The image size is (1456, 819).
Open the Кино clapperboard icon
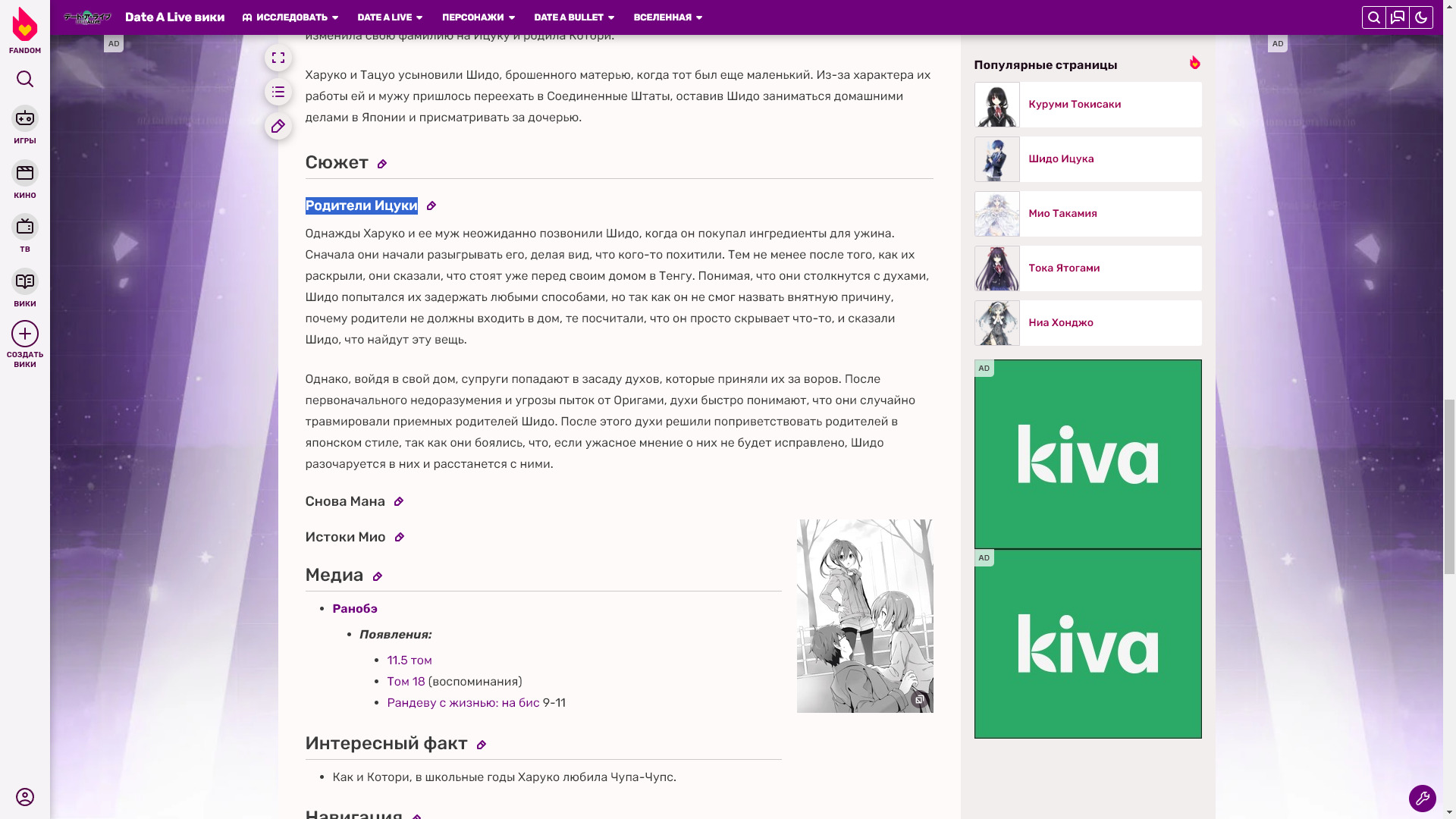point(25,173)
